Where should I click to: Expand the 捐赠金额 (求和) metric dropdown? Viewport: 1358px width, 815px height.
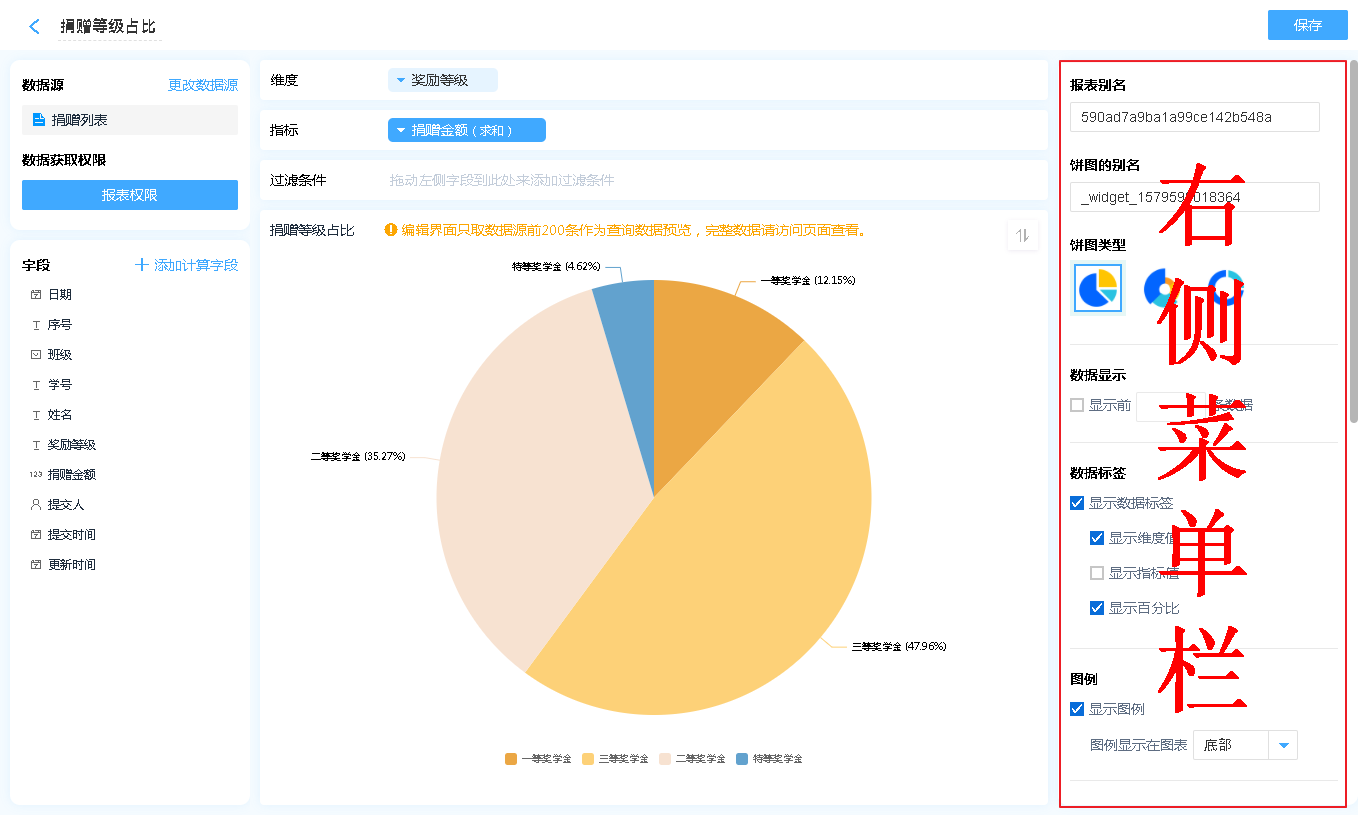[466, 130]
